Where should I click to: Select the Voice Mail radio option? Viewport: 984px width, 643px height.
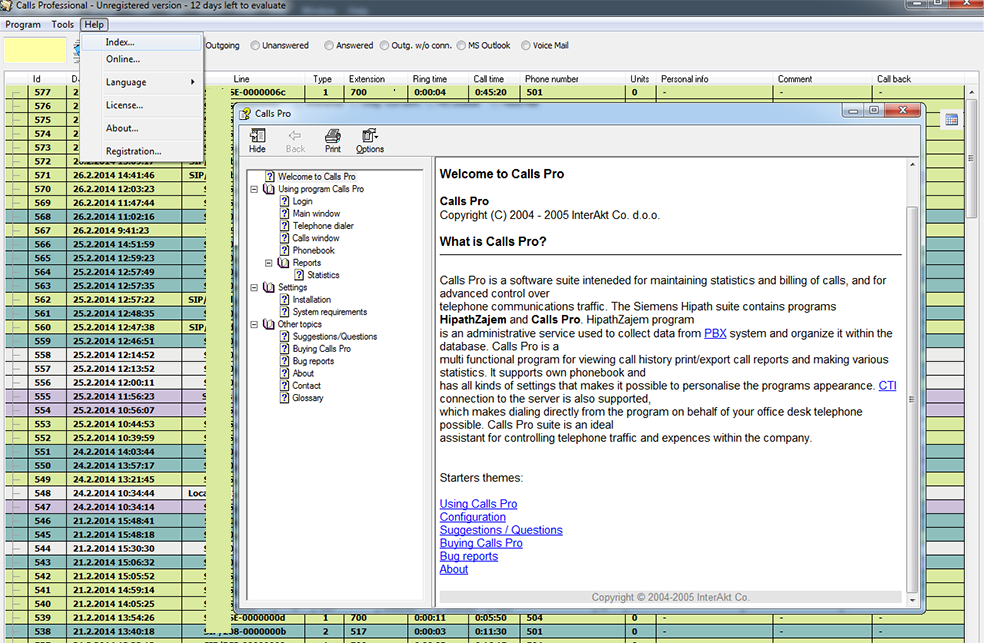click(x=526, y=45)
